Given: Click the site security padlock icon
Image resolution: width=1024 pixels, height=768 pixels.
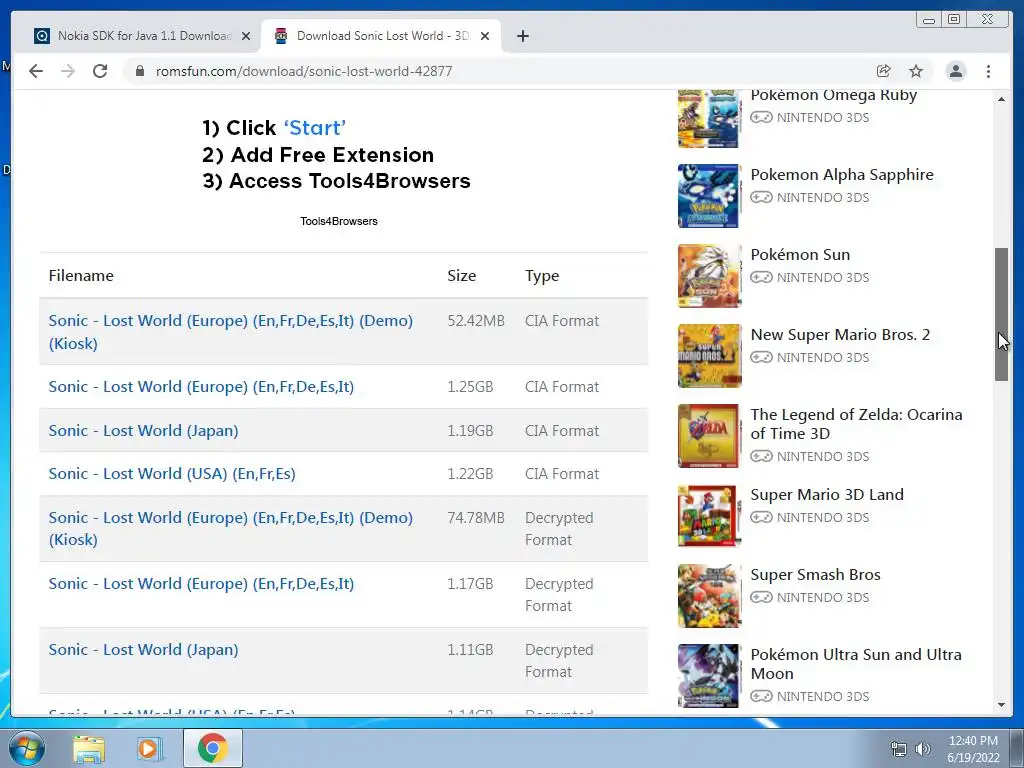Looking at the screenshot, I should pyautogui.click(x=139, y=71).
